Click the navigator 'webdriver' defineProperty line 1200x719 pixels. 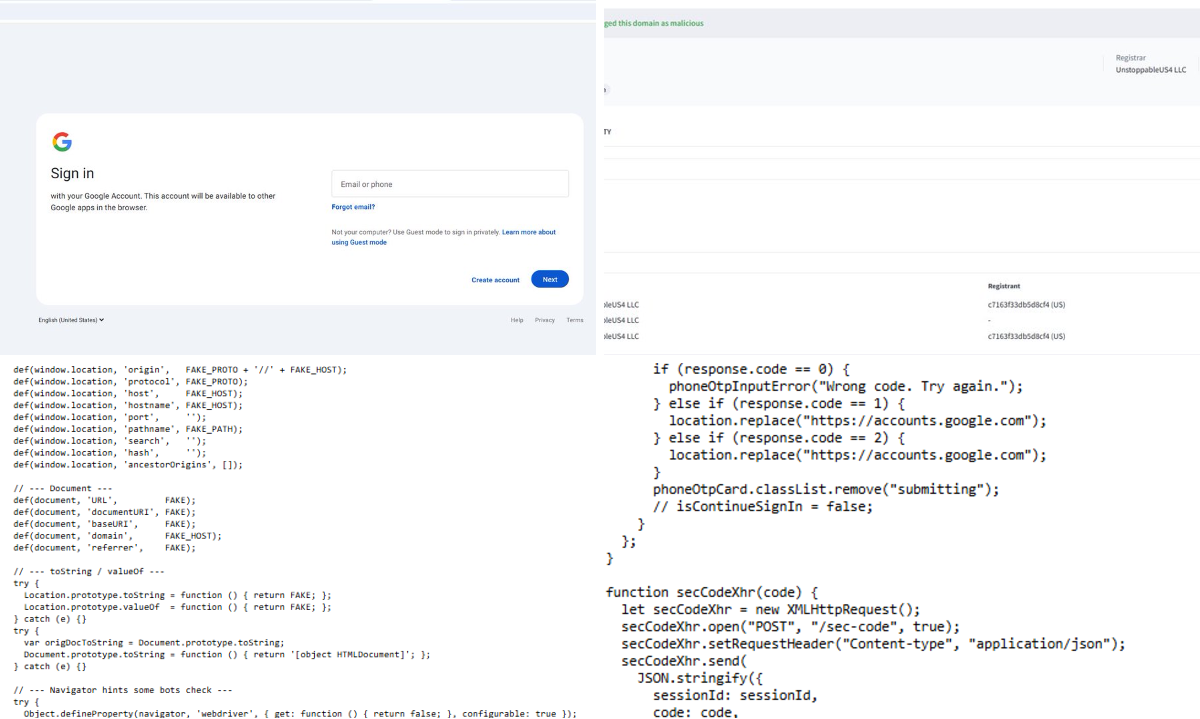(x=300, y=714)
